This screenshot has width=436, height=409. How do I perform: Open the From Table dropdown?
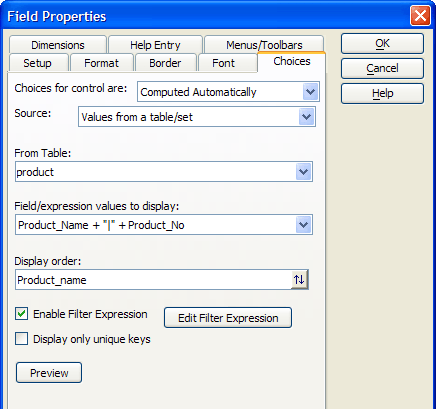point(303,172)
